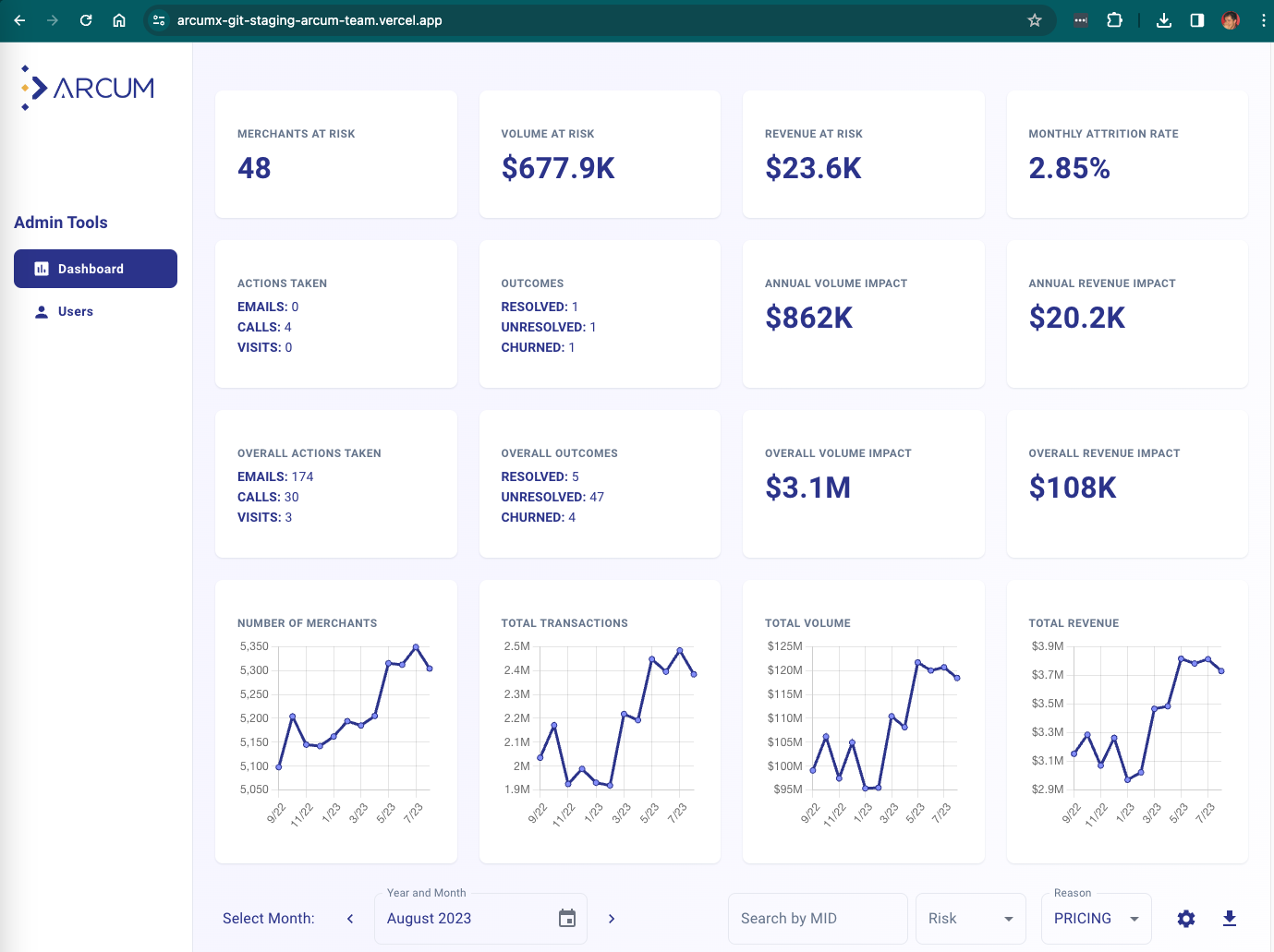Image resolution: width=1274 pixels, height=952 pixels.
Task: Click the Dashboard chart icon in the sidebar
Action: coord(41,268)
